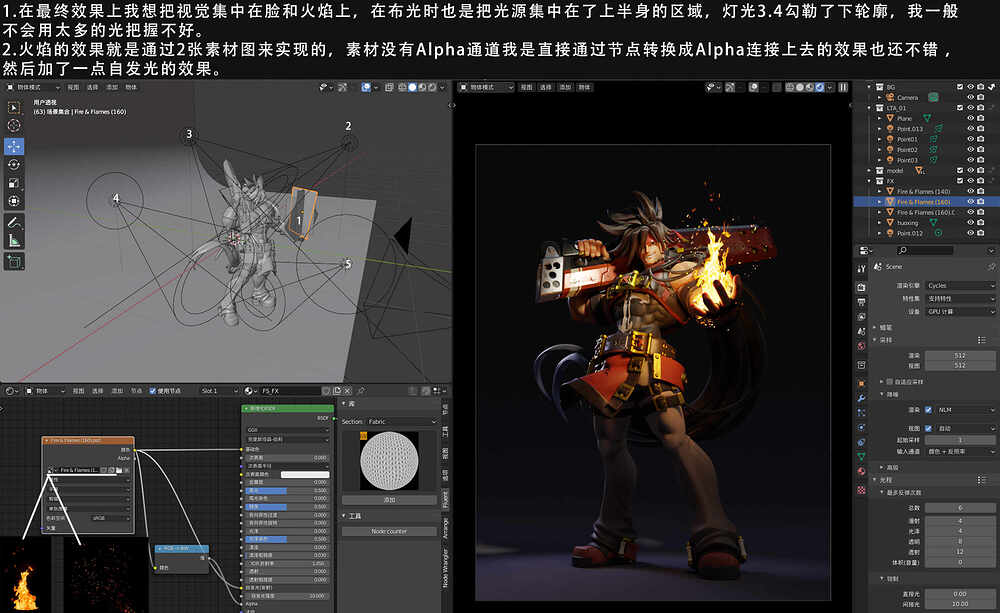Open the Material properties tab

pyautogui.click(x=862, y=471)
